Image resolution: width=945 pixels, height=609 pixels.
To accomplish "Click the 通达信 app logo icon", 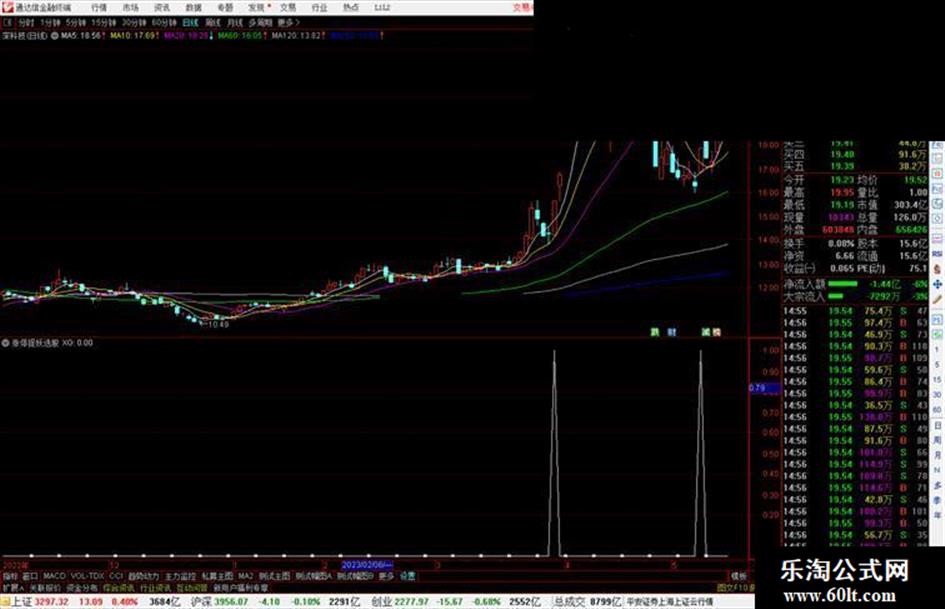I will point(7,7).
